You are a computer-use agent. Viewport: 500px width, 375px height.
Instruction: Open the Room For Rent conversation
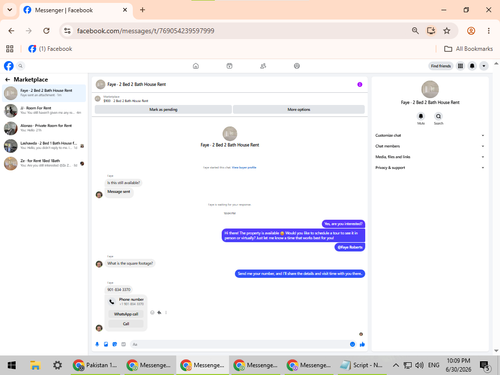tap(44, 110)
